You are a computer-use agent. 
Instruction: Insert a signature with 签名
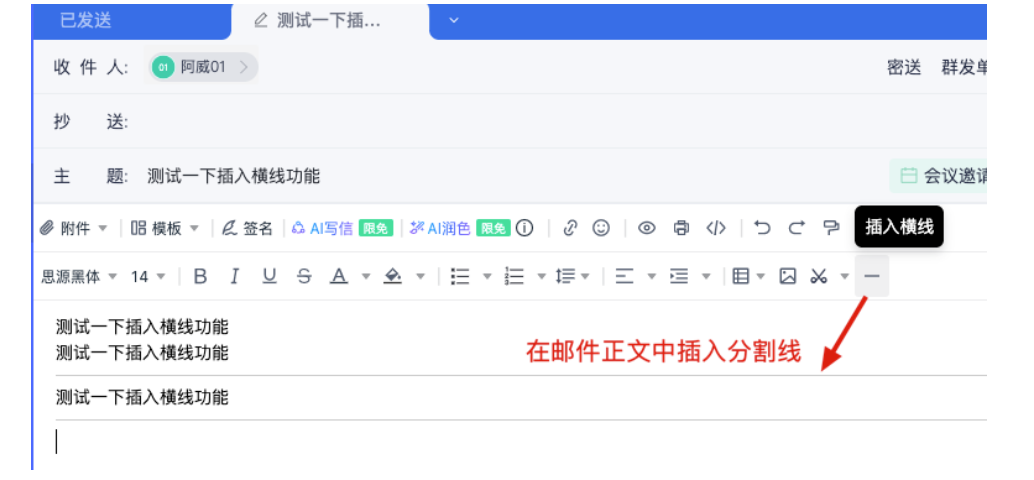coord(247,228)
